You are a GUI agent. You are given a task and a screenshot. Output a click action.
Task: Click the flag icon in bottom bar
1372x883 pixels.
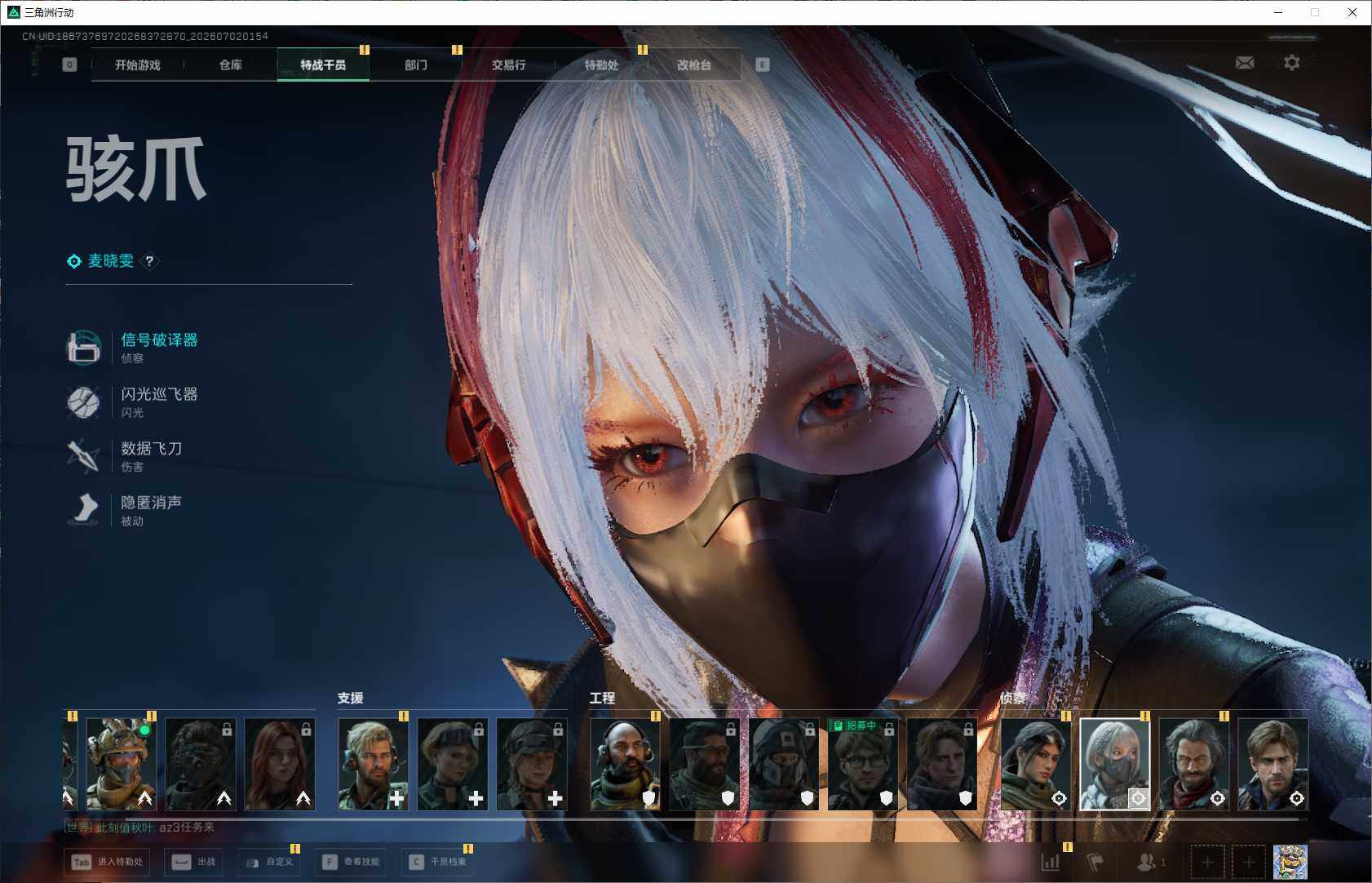[1095, 862]
